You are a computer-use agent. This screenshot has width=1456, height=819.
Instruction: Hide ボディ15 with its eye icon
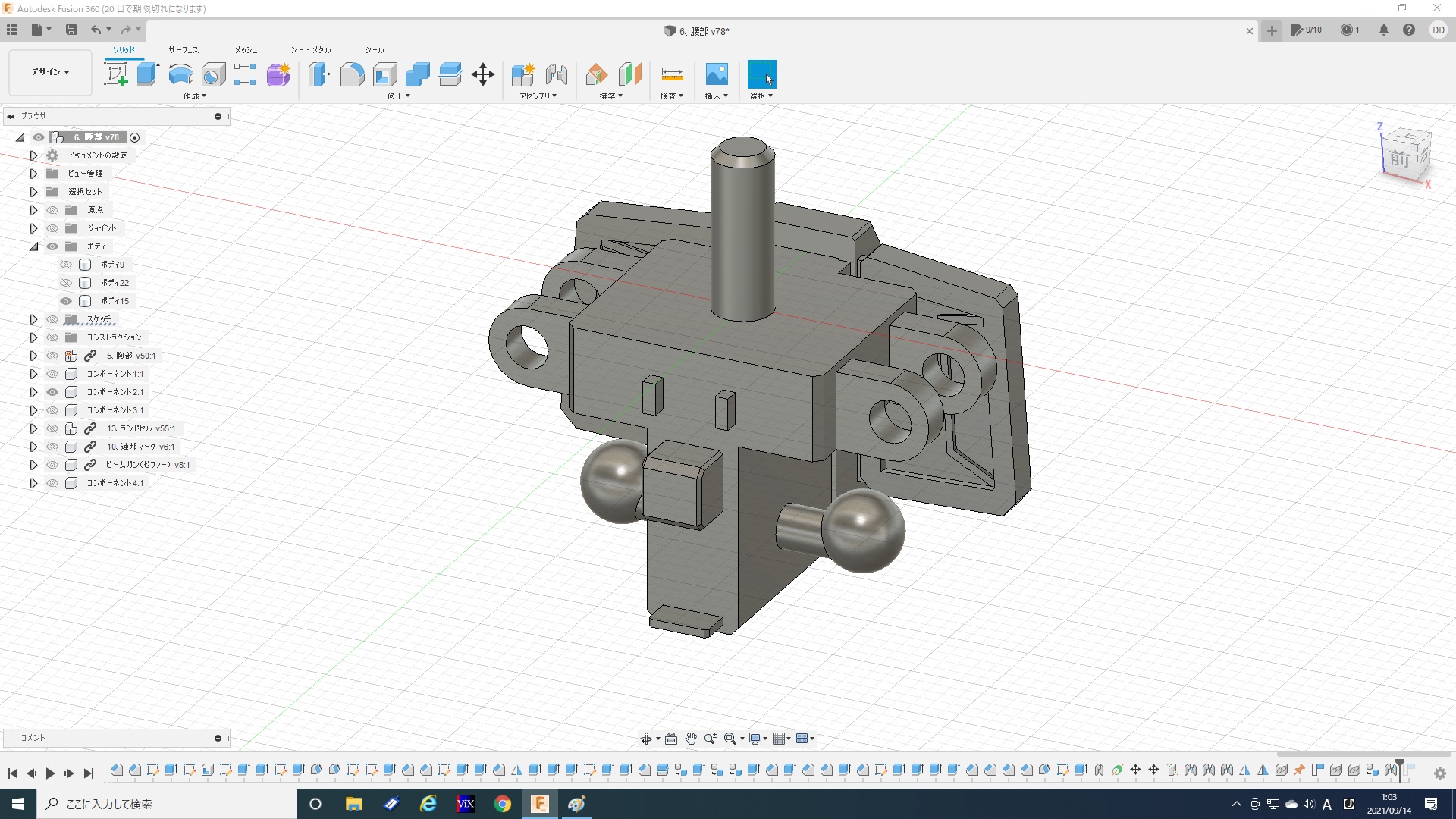coord(66,301)
